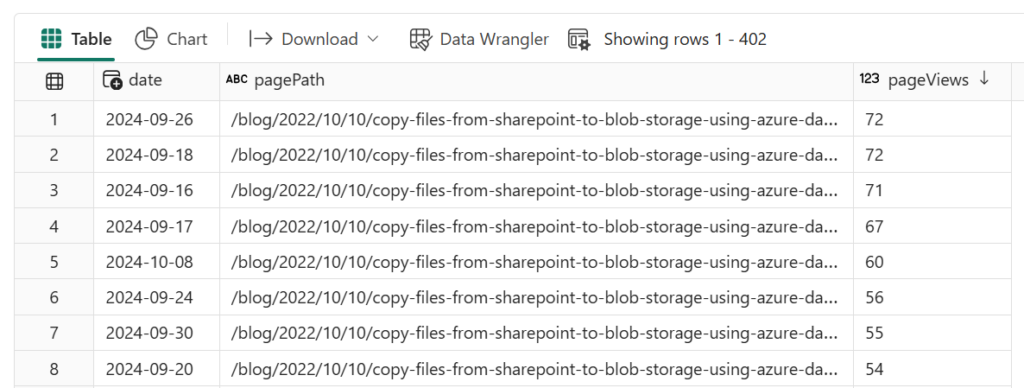This screenshot has height=388, width=1024.
Task: Click the Download chevron arrow
Action: coord(373,39)
